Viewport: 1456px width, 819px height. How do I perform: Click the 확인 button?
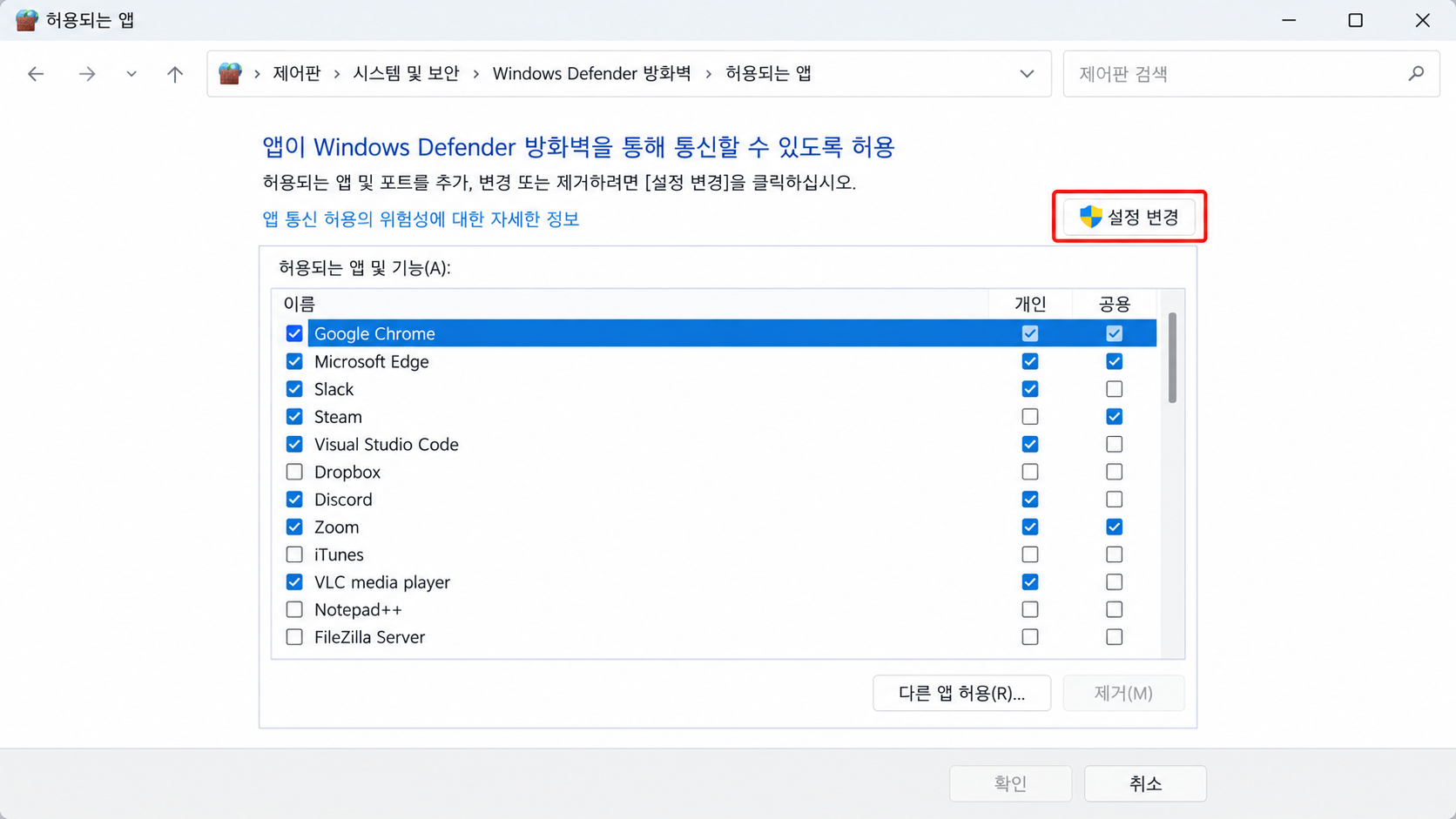coord(1010,783)
